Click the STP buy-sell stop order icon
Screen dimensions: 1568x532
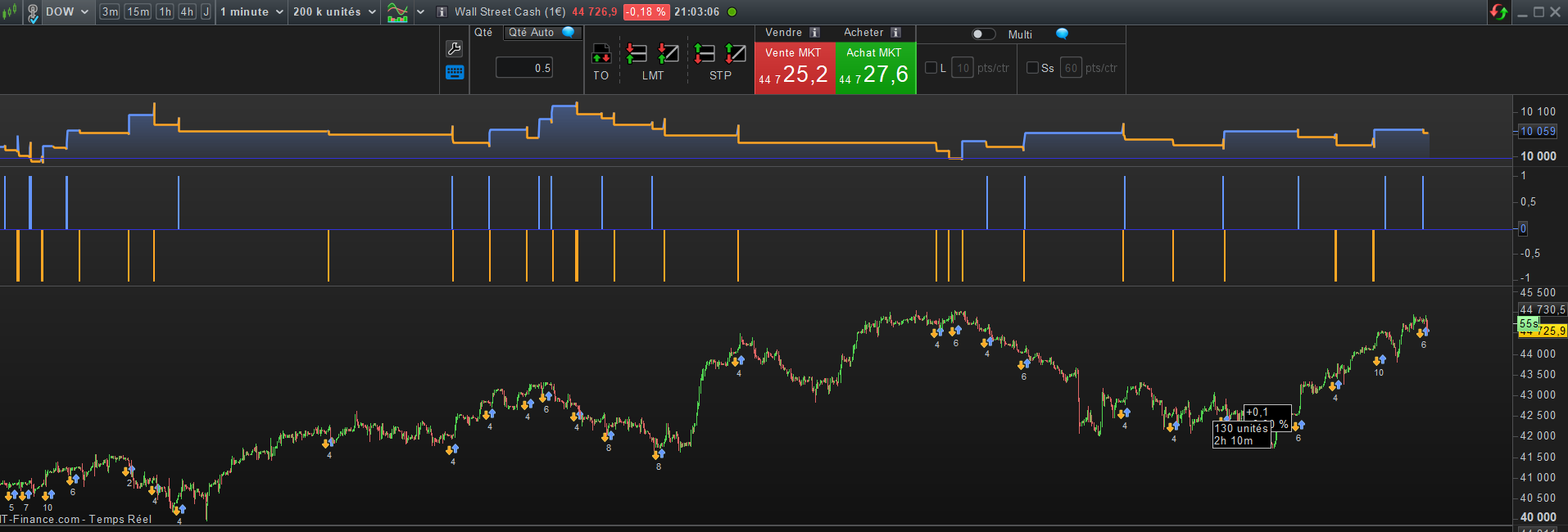point(705,54)
